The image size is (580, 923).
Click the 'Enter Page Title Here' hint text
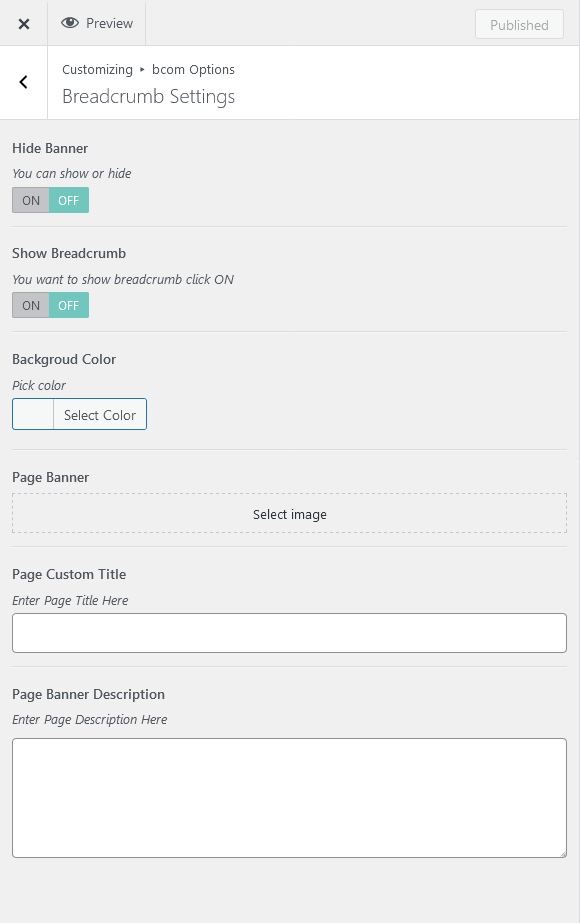(70, 600)
